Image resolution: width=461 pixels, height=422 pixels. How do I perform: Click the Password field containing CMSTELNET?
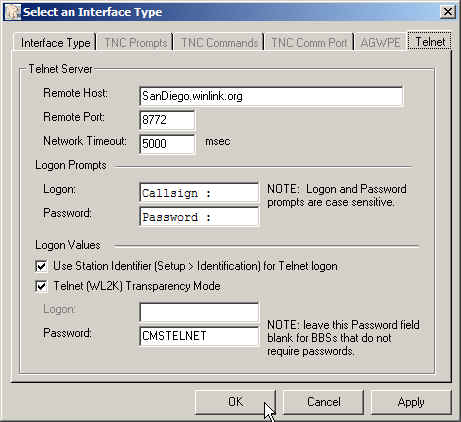tap(199, 336)
